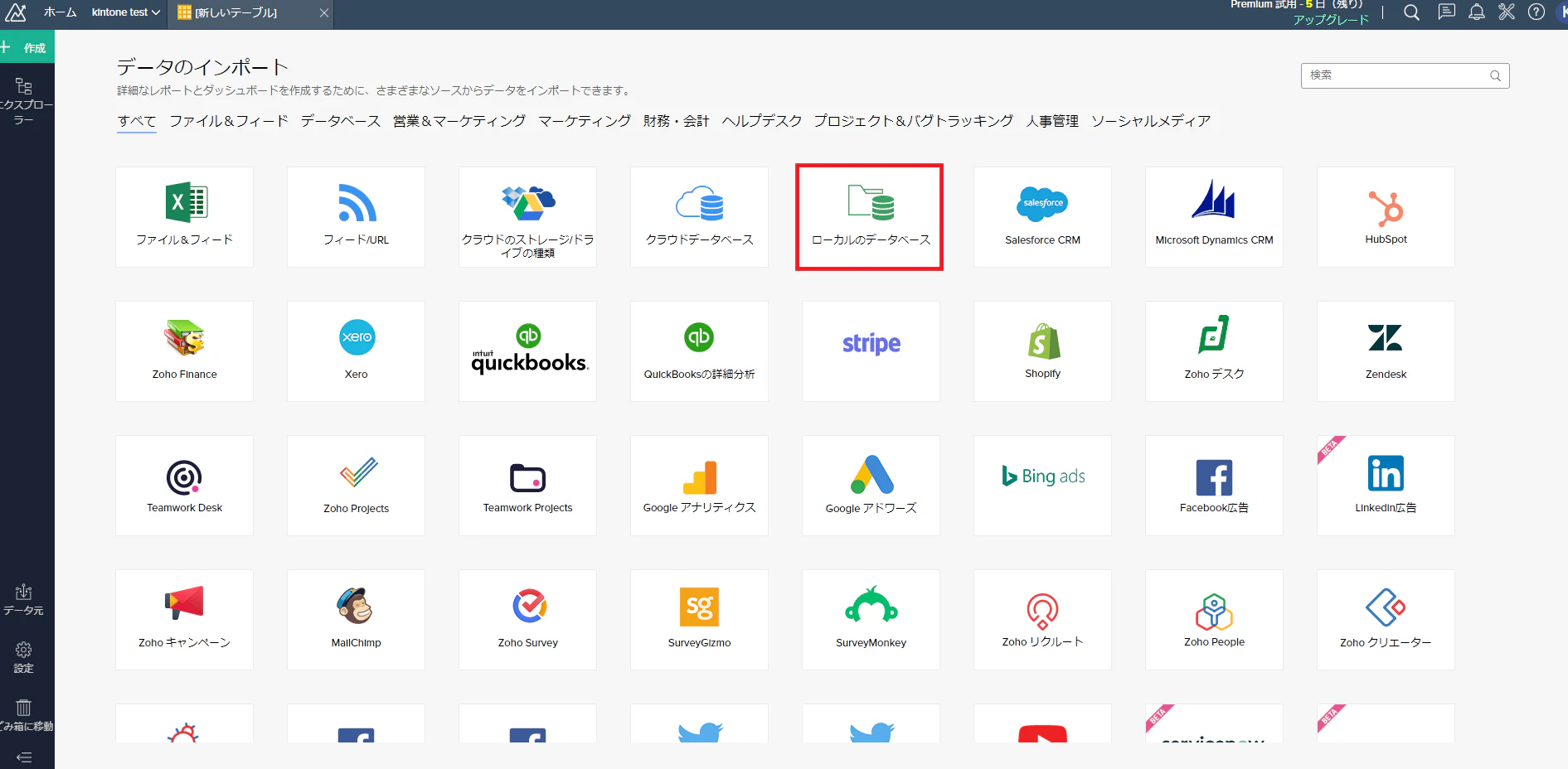Open the Google アナリティクス connector
1568x769 pixels.
click(699, 486)
